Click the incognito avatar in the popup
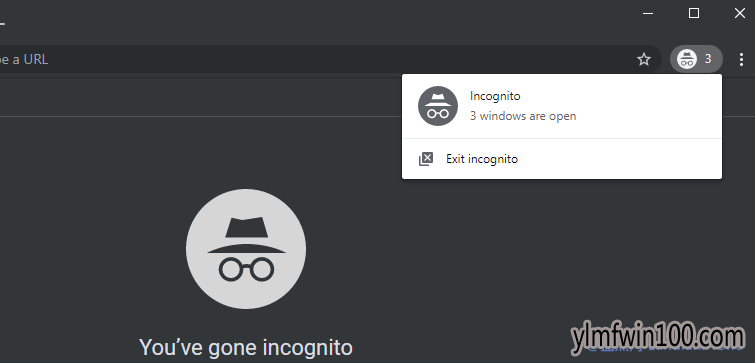 438,106
